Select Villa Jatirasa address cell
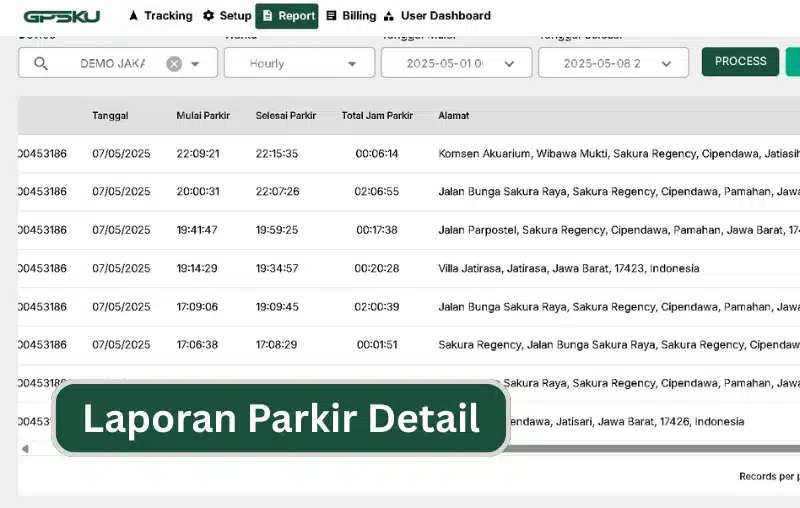Image resolution: width=800 pixels, height=508 pixels. (x=569, y=268)
